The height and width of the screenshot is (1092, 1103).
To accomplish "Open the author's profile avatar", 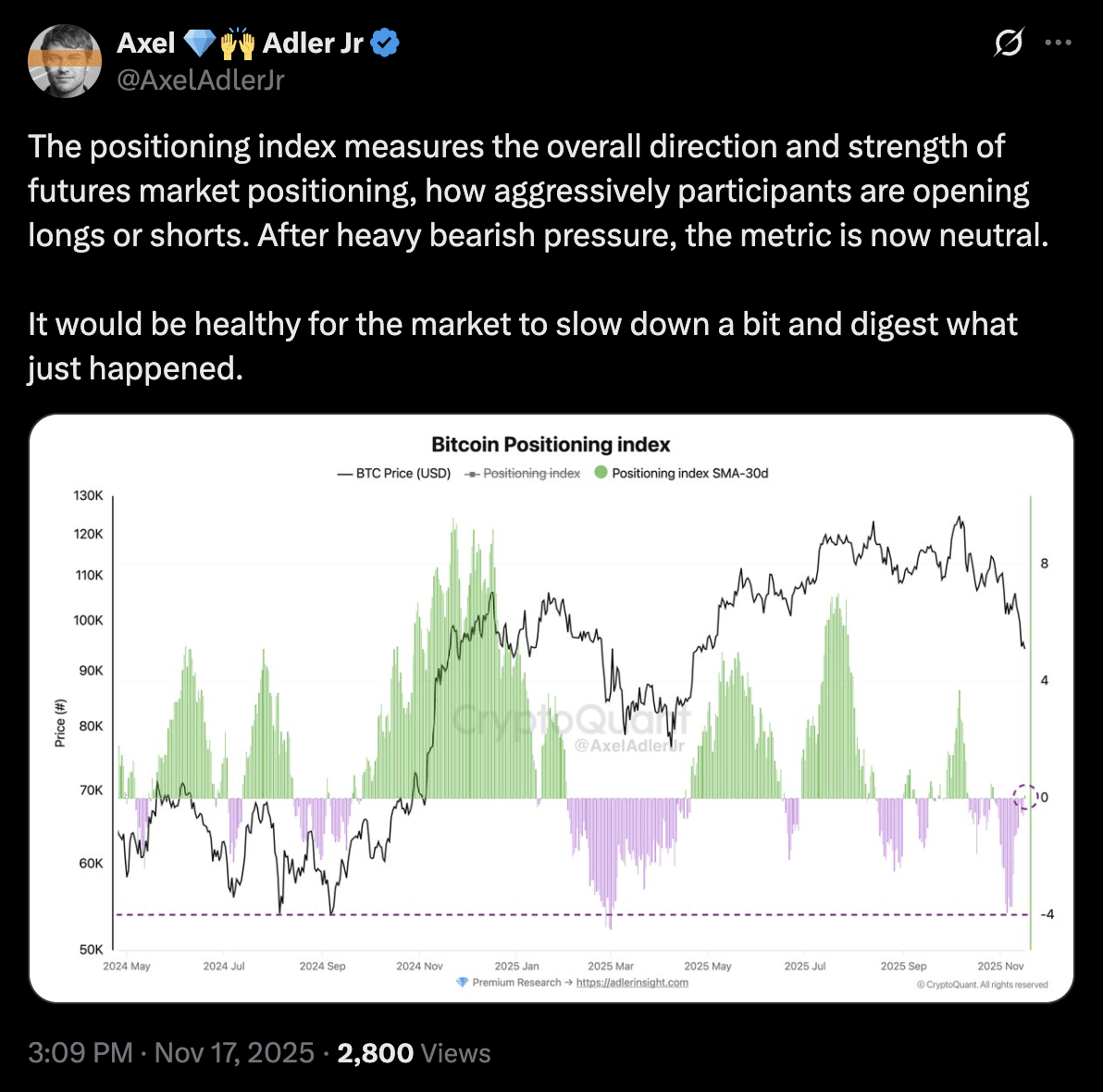I will 65,61.
